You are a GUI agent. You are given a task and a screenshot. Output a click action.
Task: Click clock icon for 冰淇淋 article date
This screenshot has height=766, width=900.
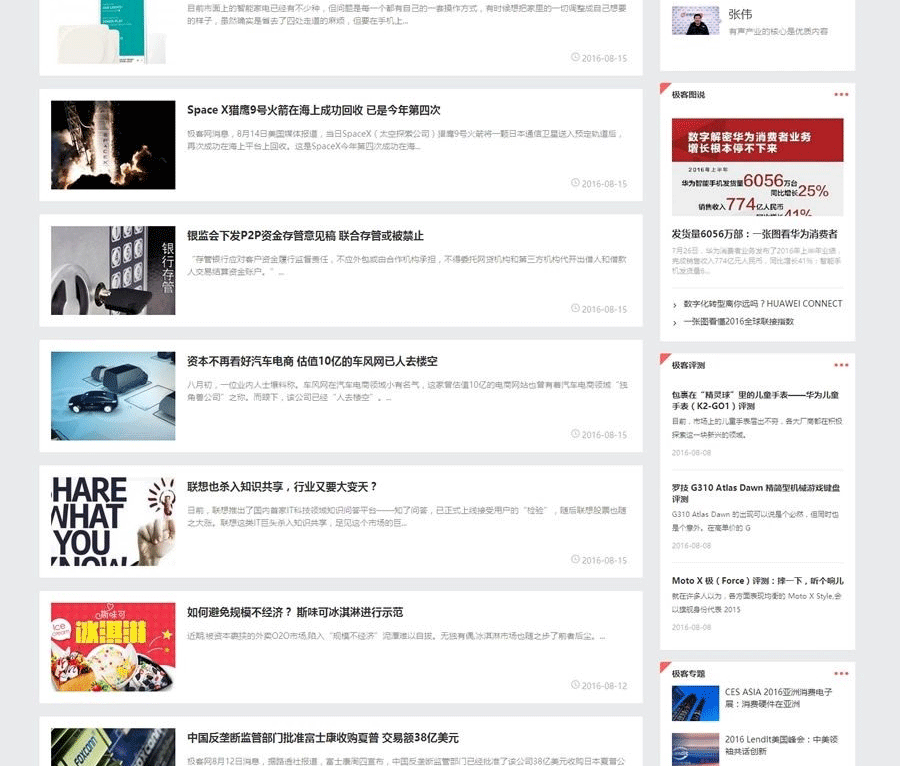575,685
